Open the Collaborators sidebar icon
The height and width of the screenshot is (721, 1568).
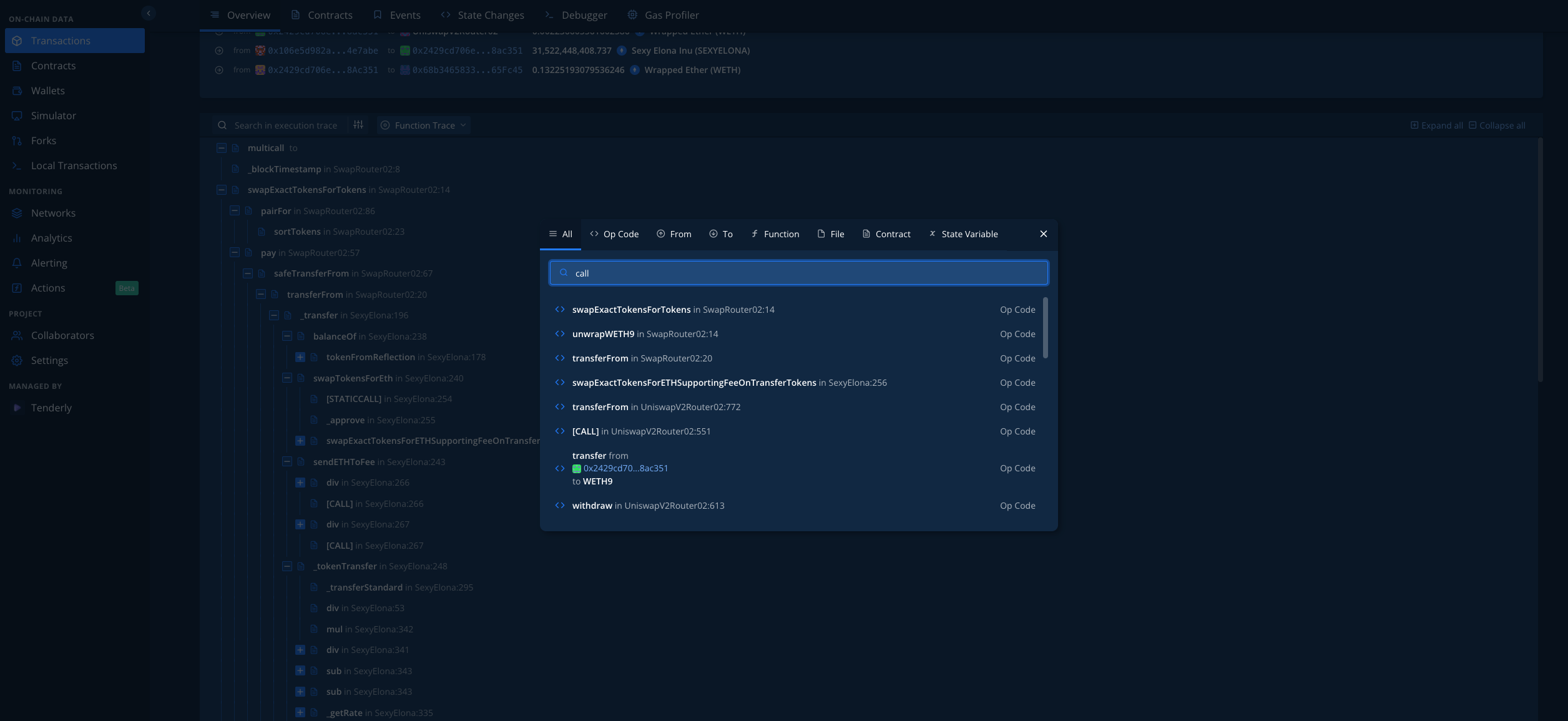tap(17, 335)
